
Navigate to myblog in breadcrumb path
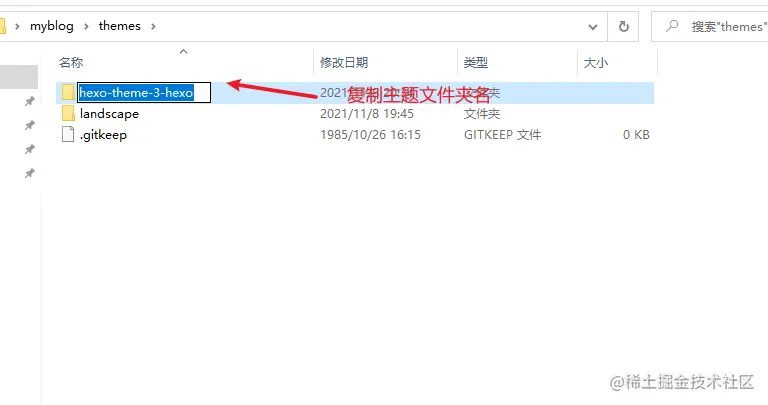click(52, 26)
